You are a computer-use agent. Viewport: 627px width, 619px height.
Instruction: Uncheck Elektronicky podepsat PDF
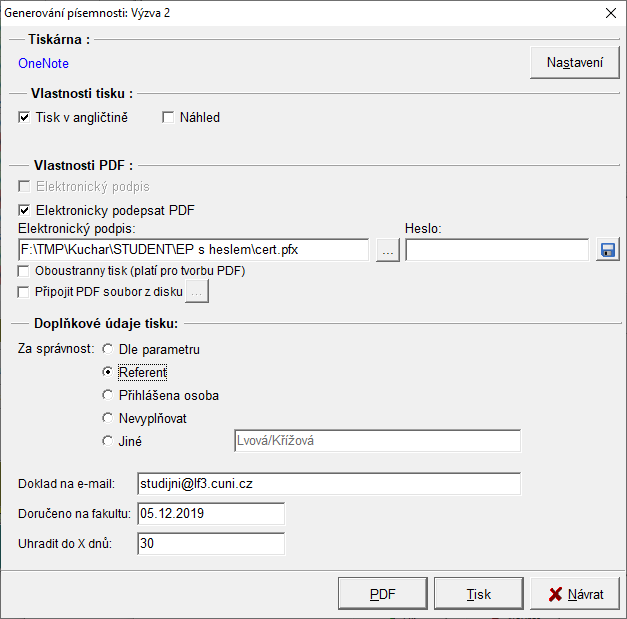(x=24, y=211)
